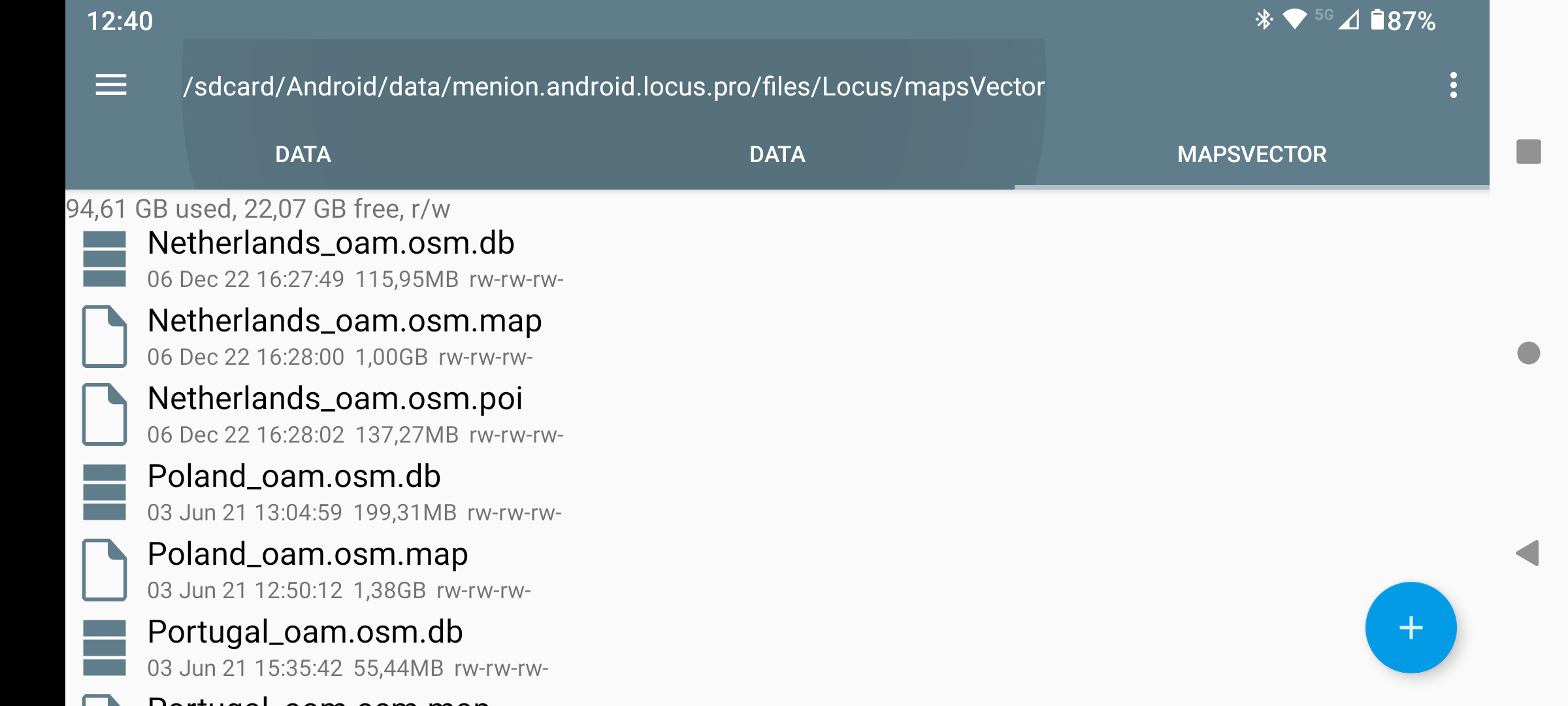Open the hamburger navigation menu

pos(110,85)
